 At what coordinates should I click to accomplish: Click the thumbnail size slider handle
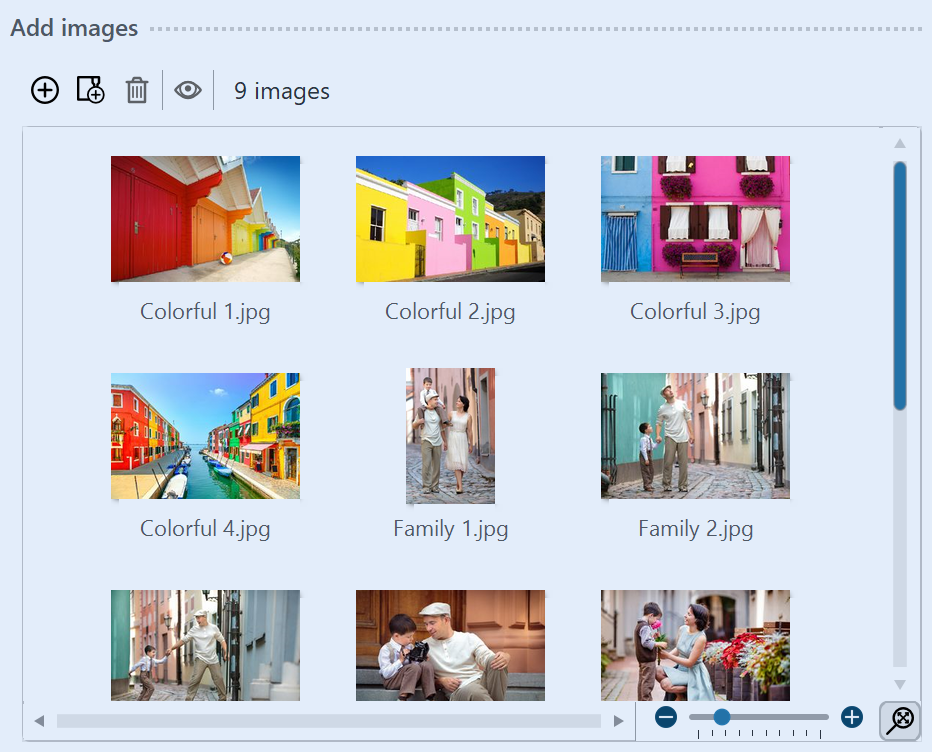pyautogui.click(x=721, y=717)
